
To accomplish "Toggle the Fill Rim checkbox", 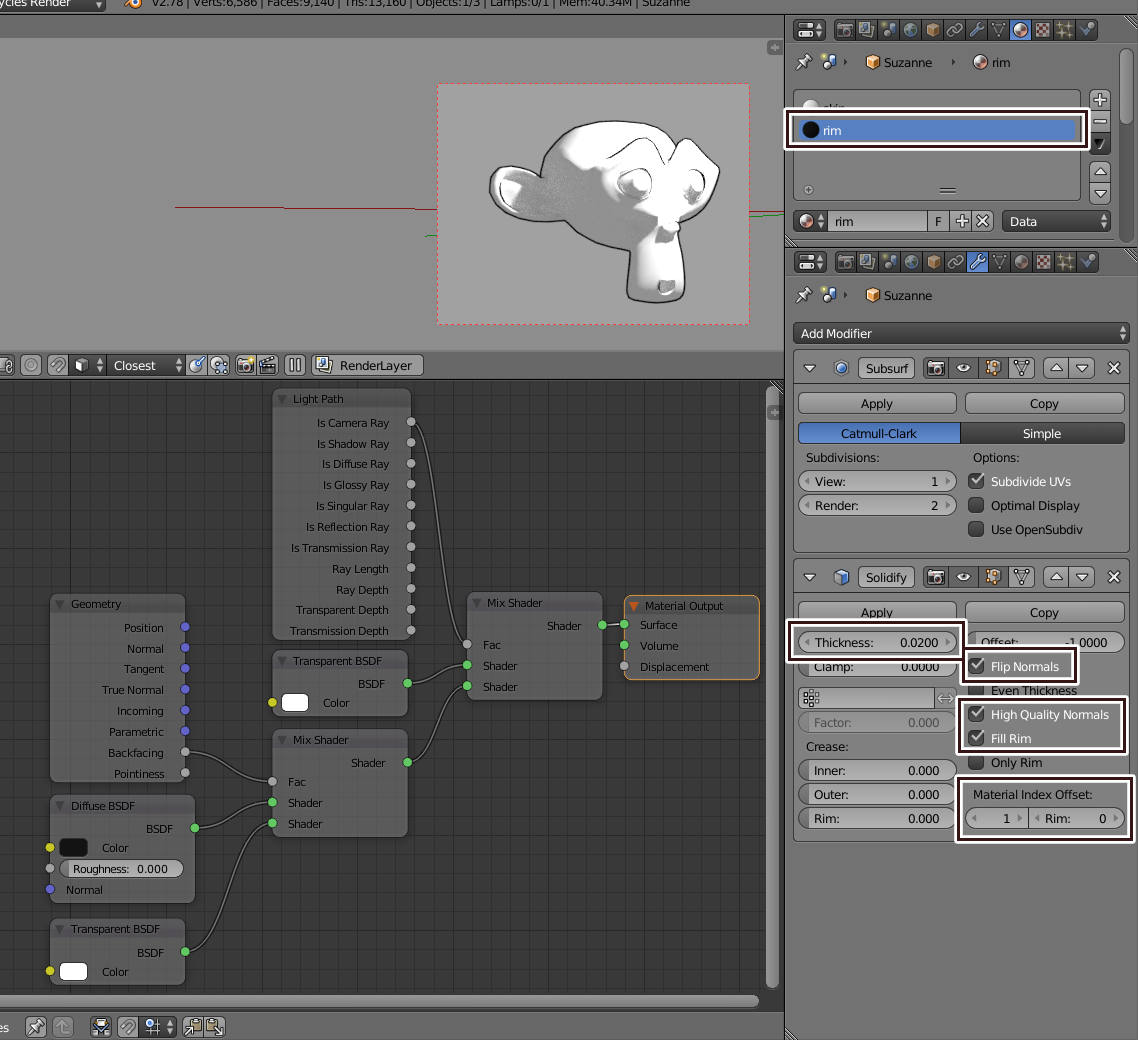I will 977,738.
